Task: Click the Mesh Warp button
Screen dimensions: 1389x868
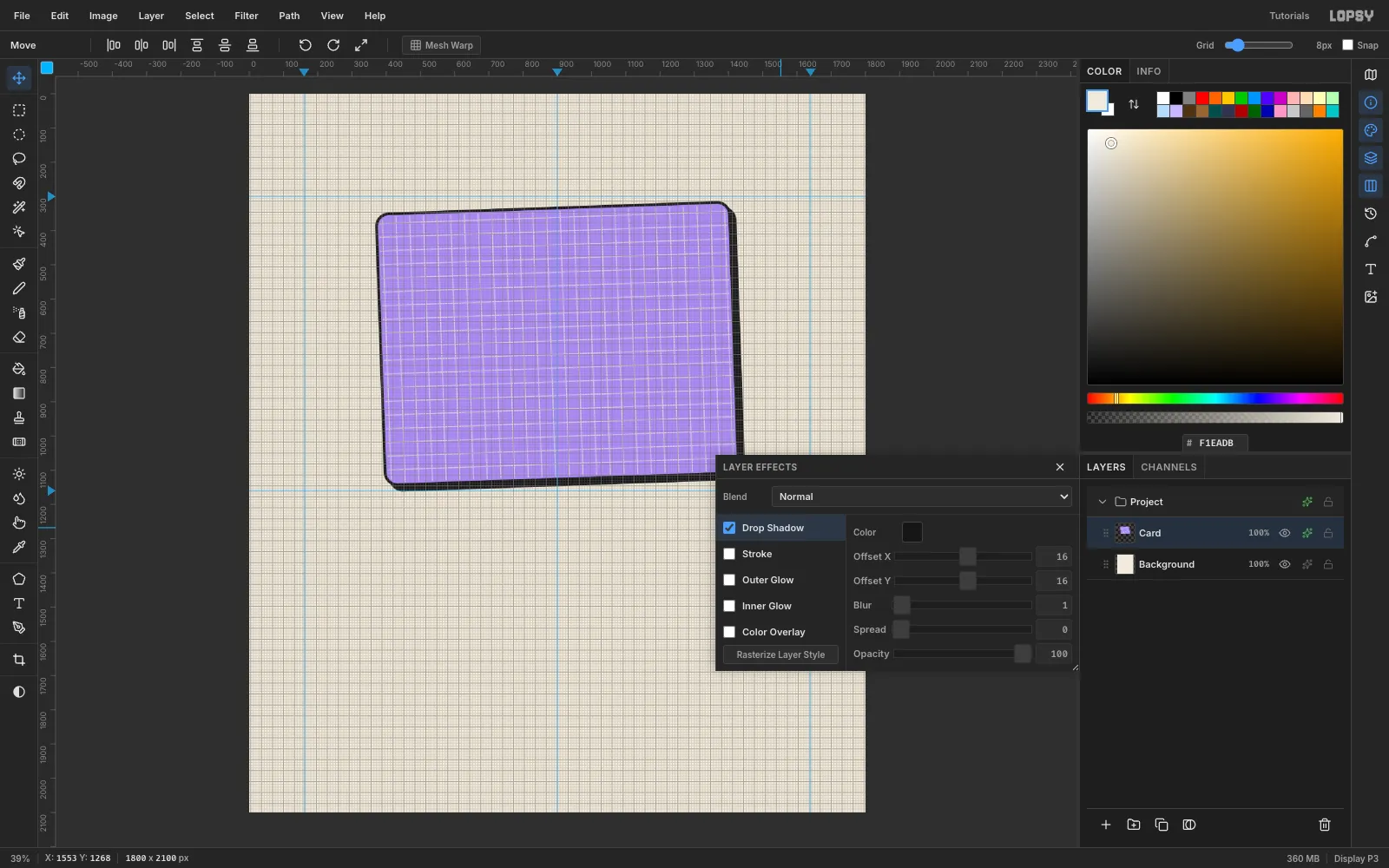Action: click(x=441, y=45)
